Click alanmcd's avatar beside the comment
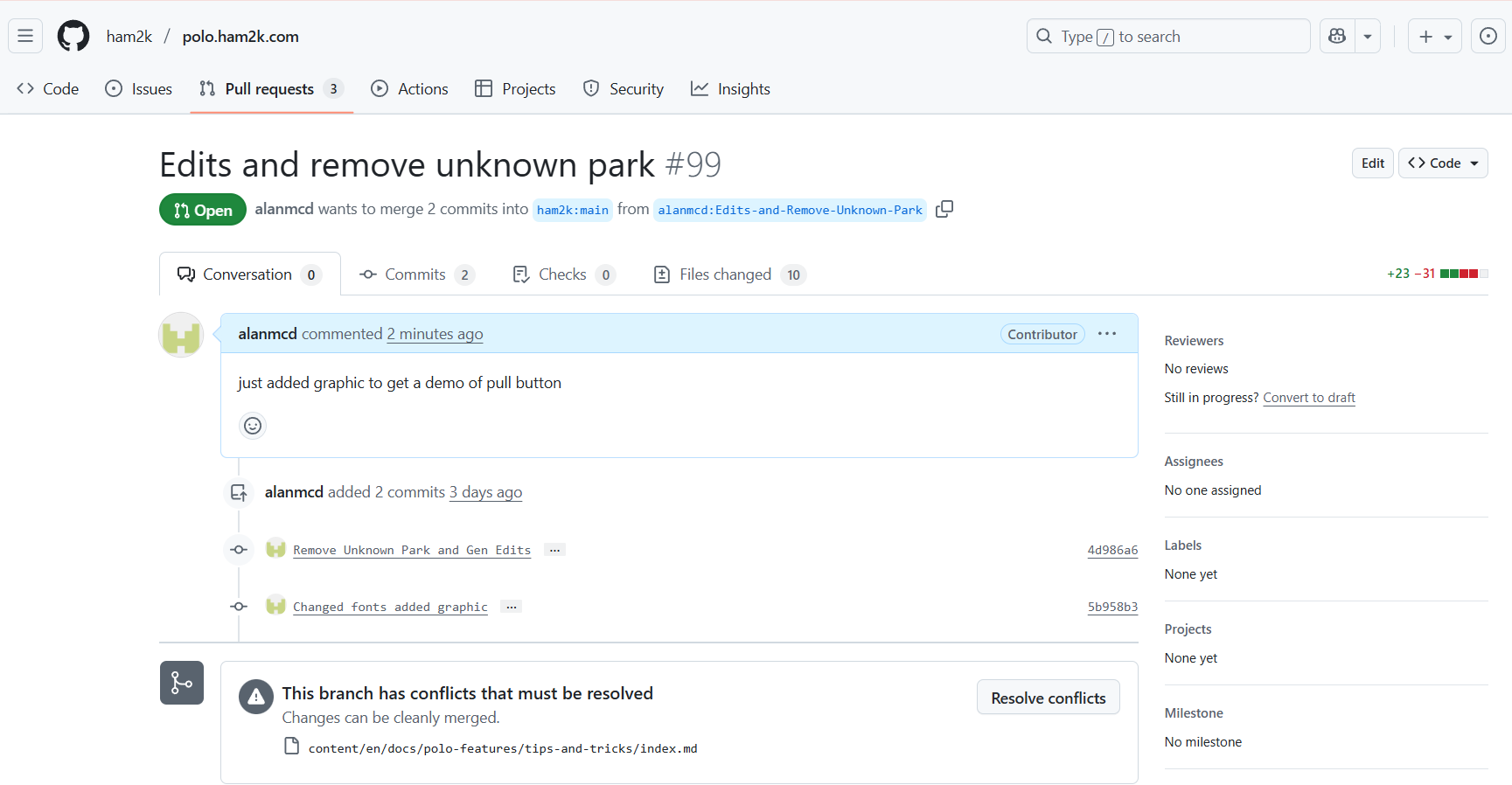Image resolution: width=1512 pixels, height=785 pixels. 181,335
